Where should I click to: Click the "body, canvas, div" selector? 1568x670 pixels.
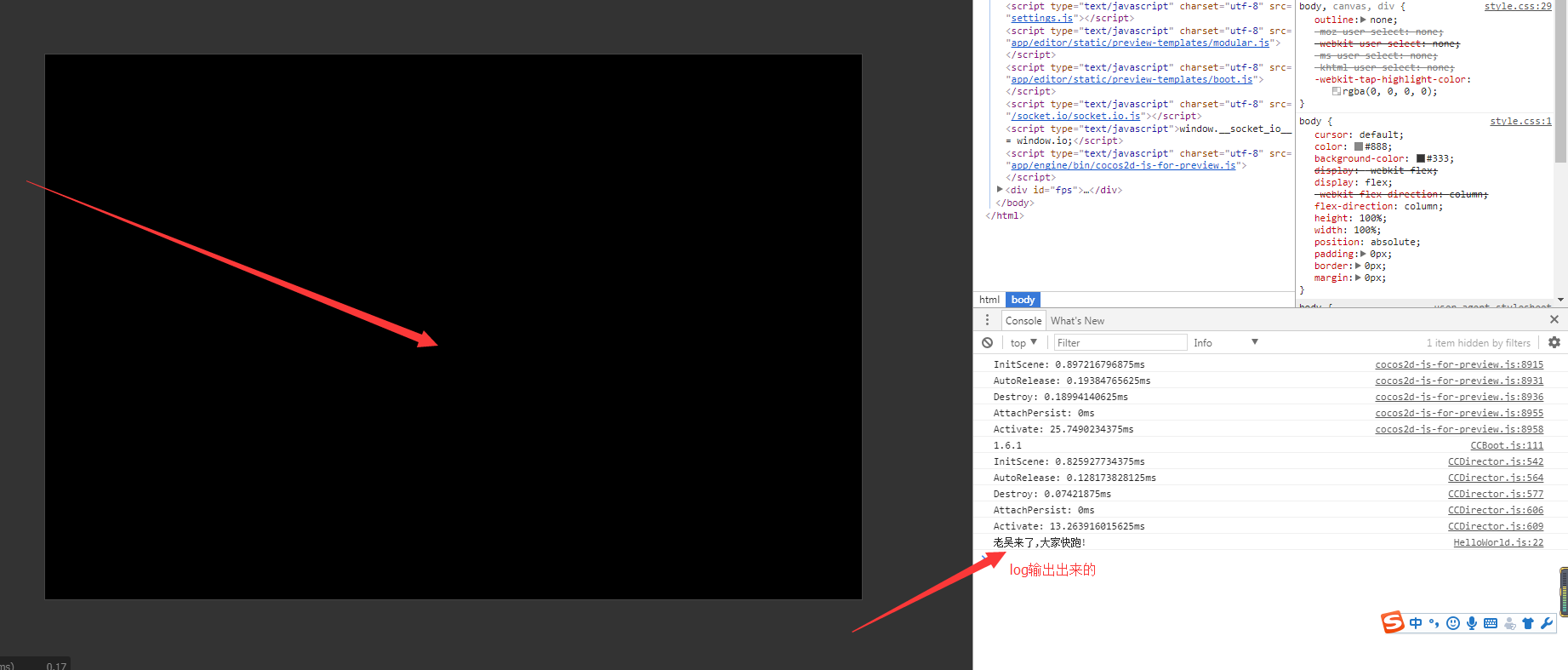pyautogui.click(x=1347, y=6)
